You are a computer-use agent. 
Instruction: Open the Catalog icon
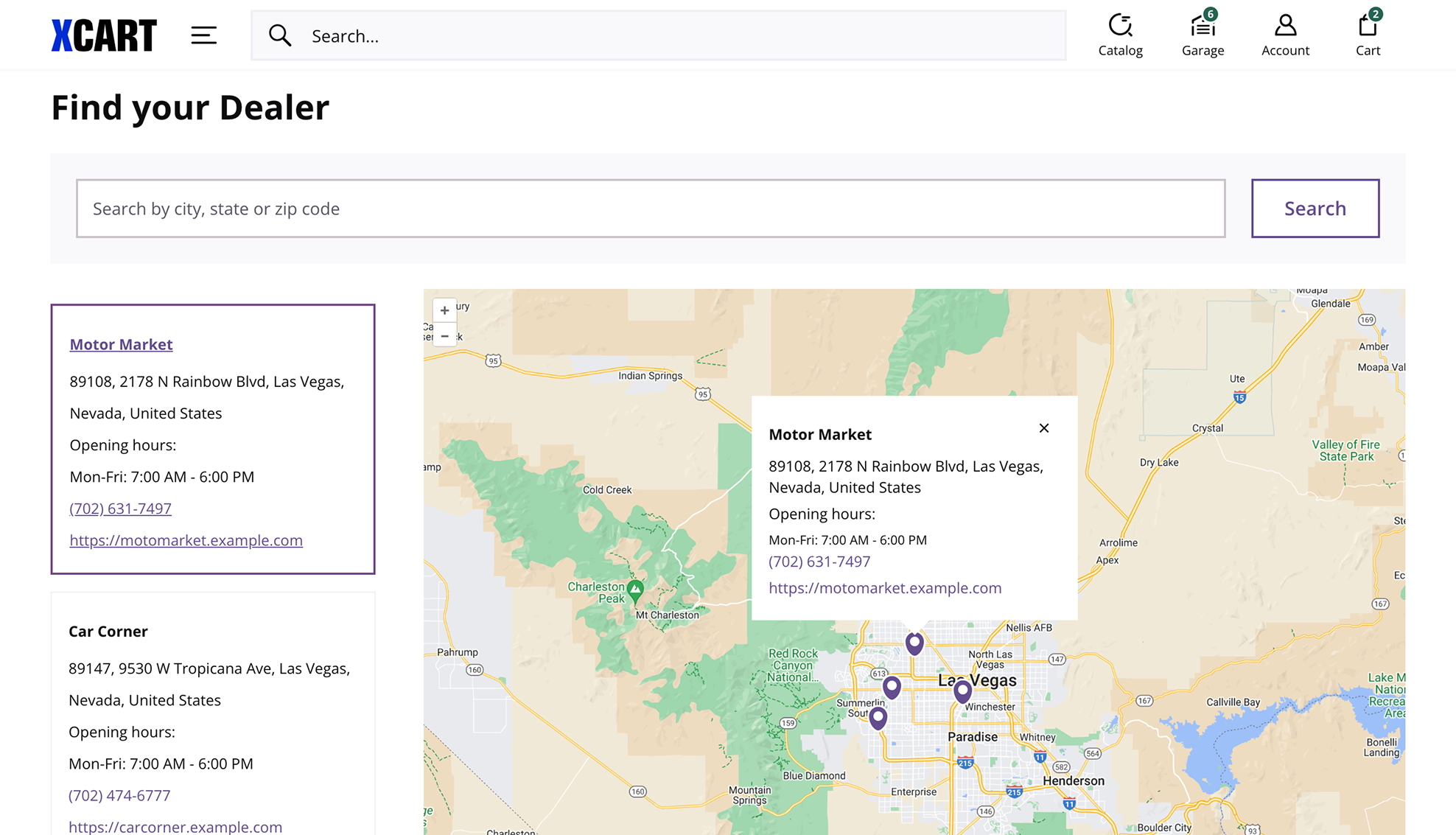1120,35
